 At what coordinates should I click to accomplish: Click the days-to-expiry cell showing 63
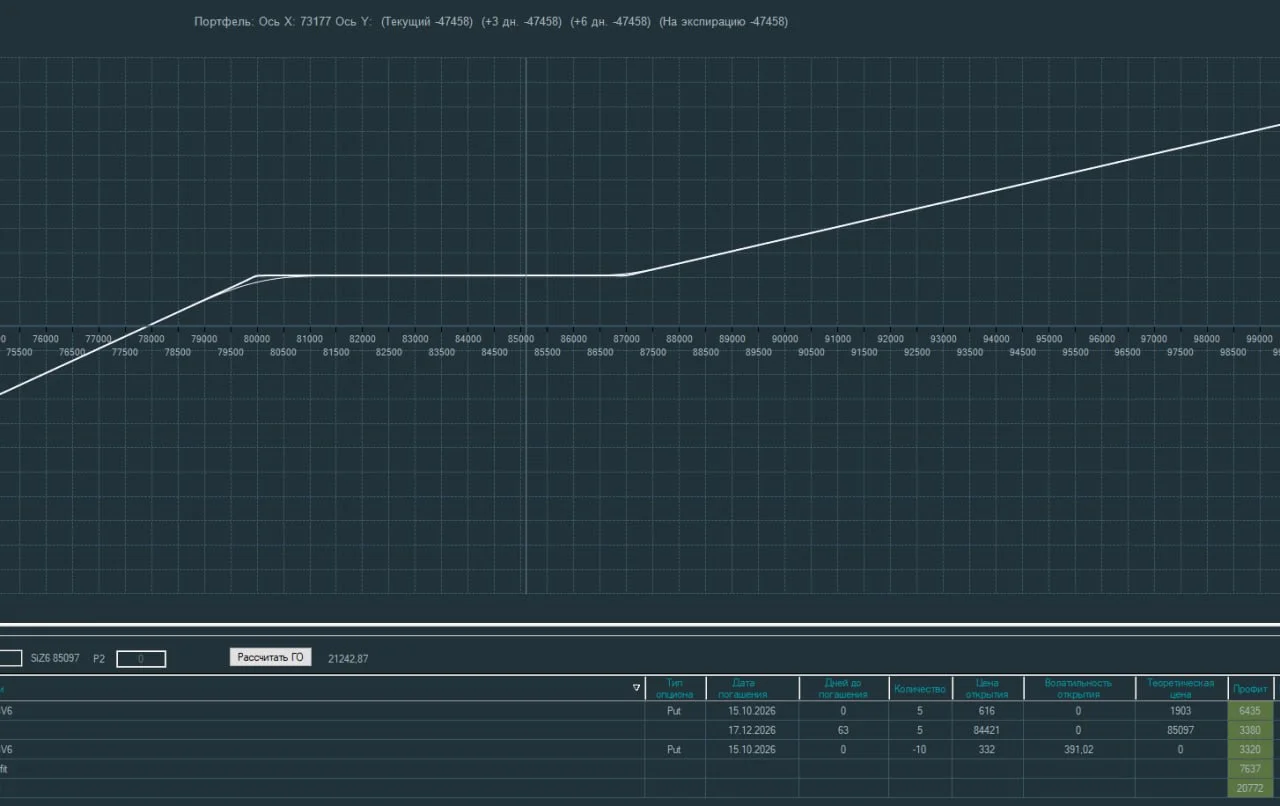click(x=843, y=730)
